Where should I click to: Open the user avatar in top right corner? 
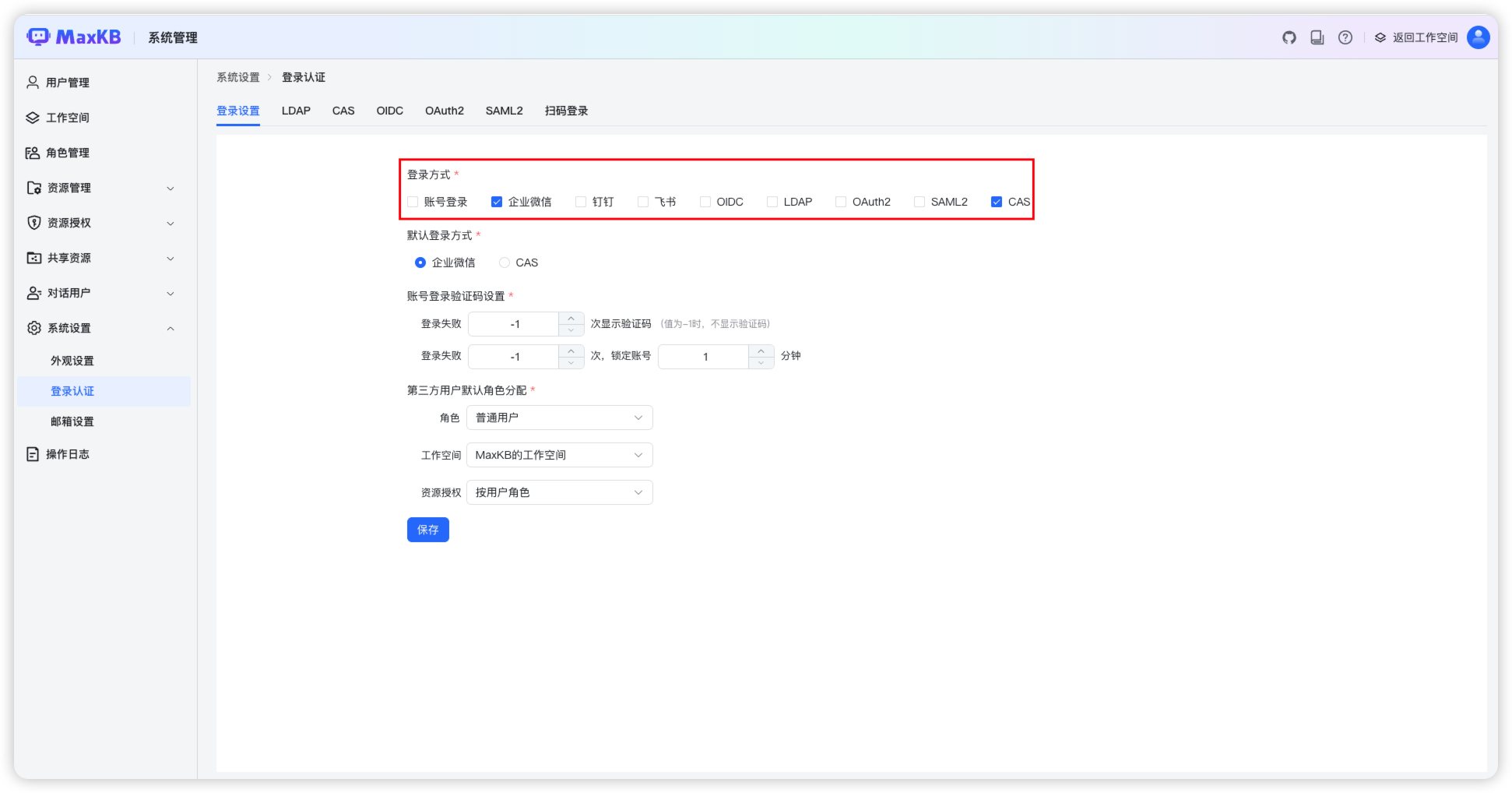1477,37
